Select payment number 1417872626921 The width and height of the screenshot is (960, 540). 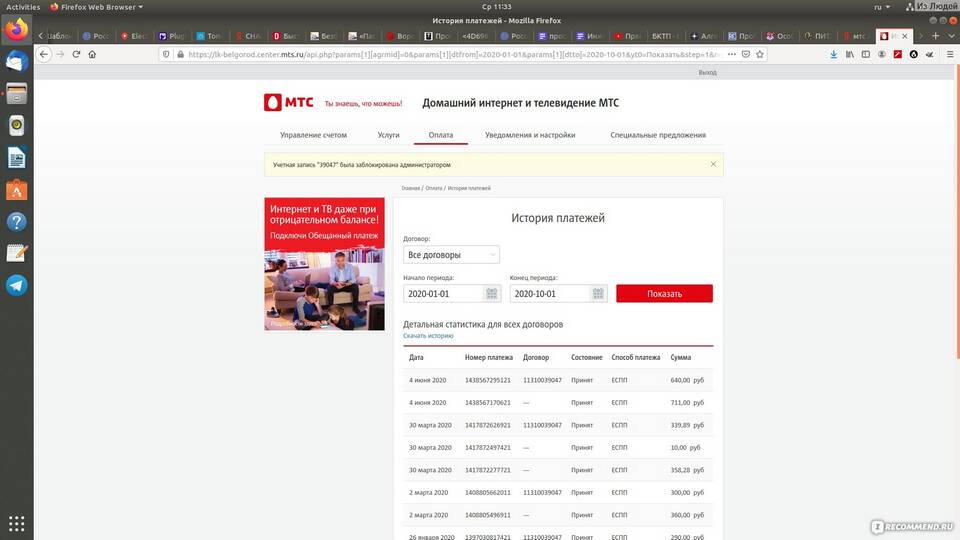click(487, 425)
